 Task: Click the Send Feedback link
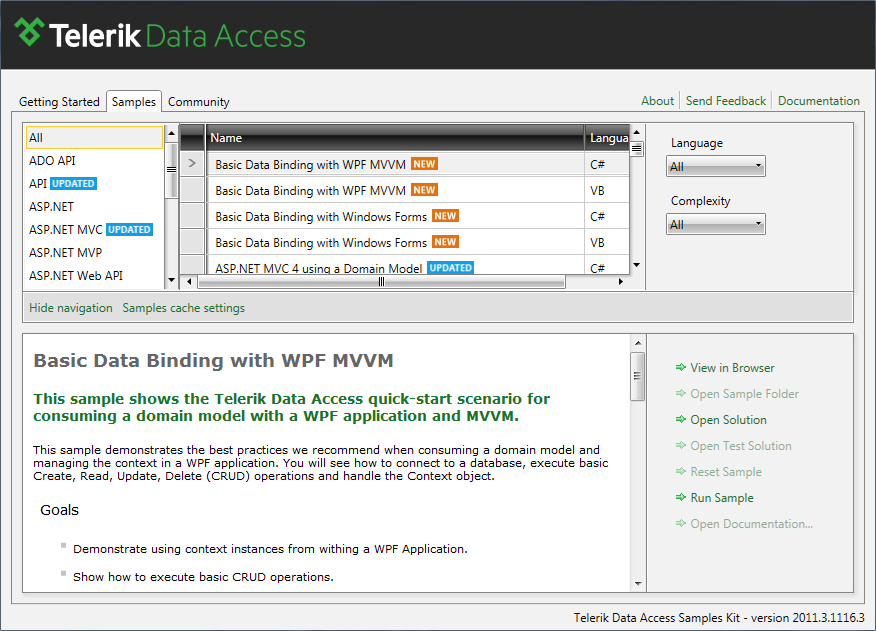click(726, 101)
